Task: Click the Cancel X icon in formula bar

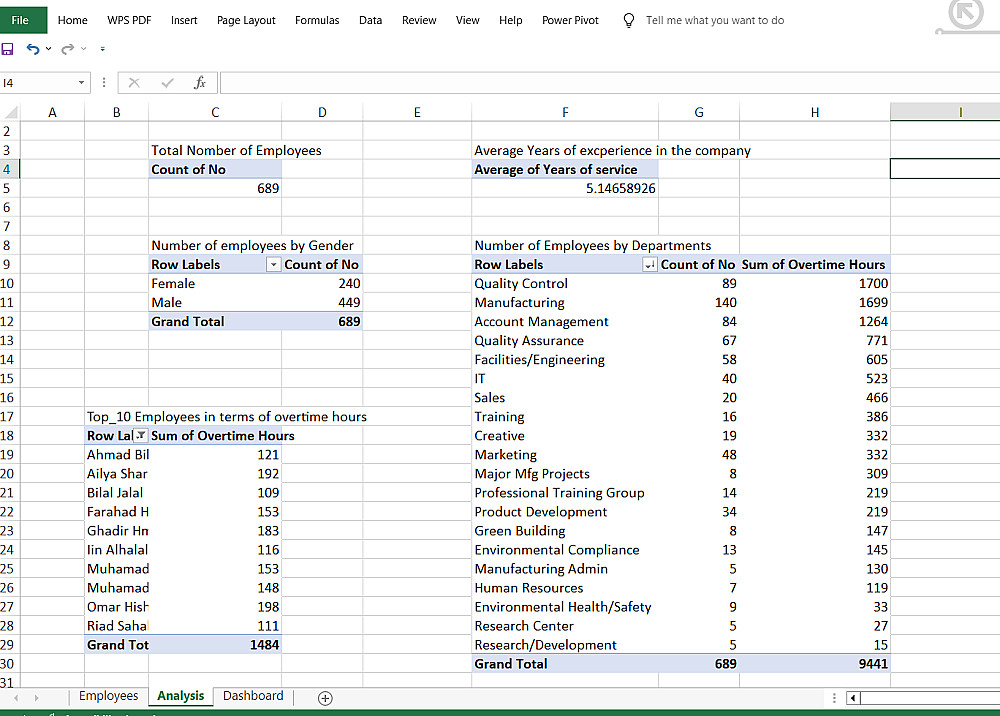Action: 134,82
